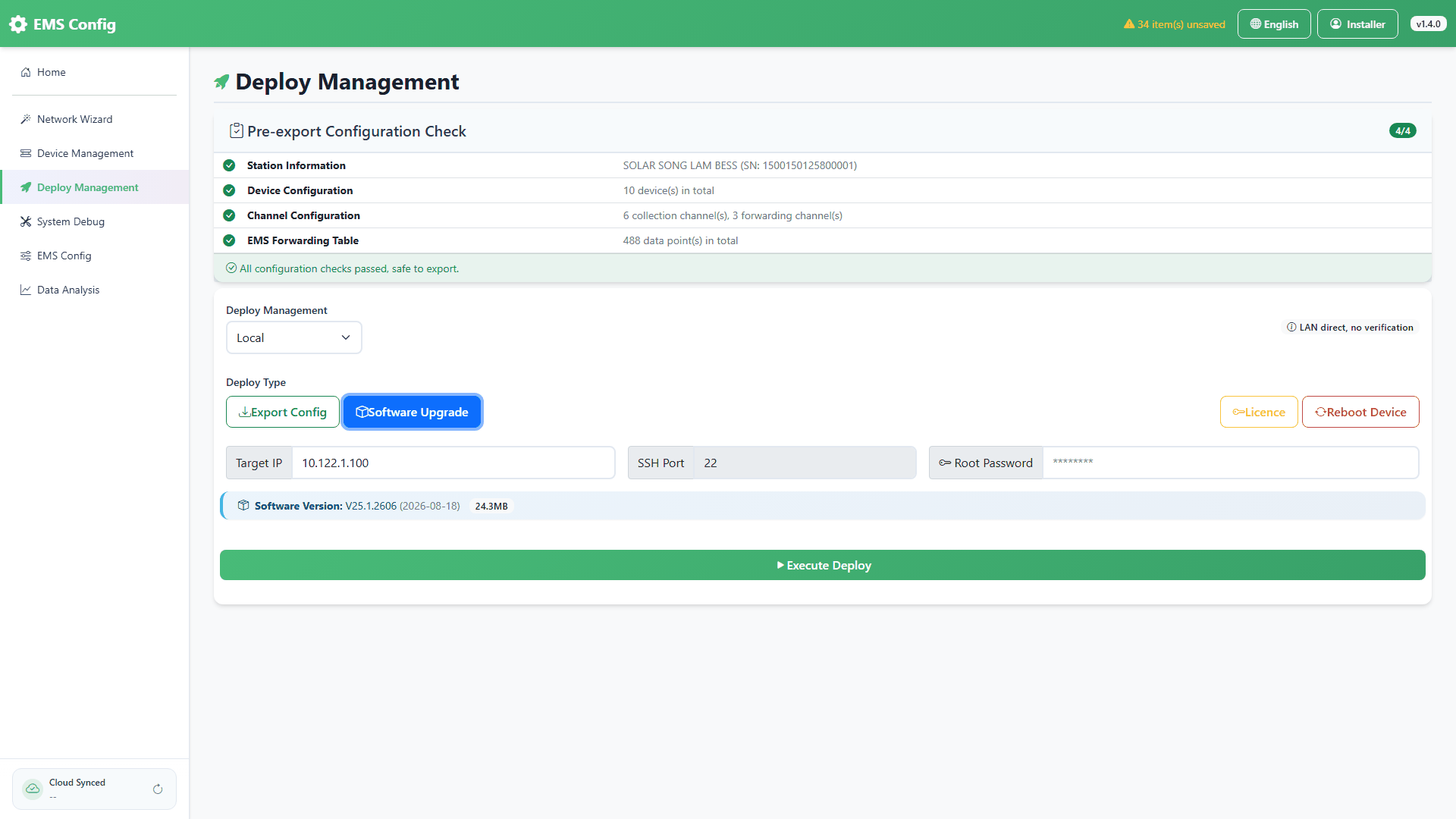Click the EMS Forwarding Table check icon
Screen dimensions: 1456x819
click(229, 240)
